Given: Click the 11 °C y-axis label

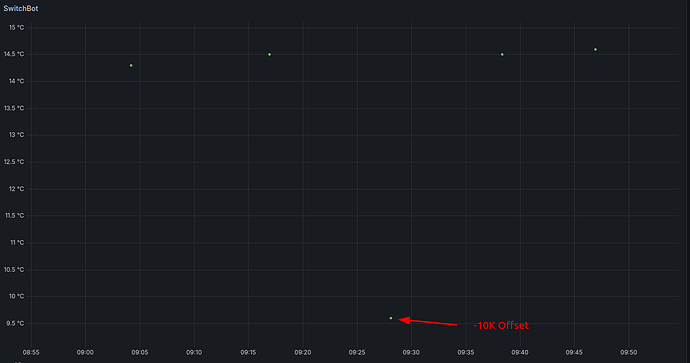Looking at the screenshot, I should coord(17,242).
